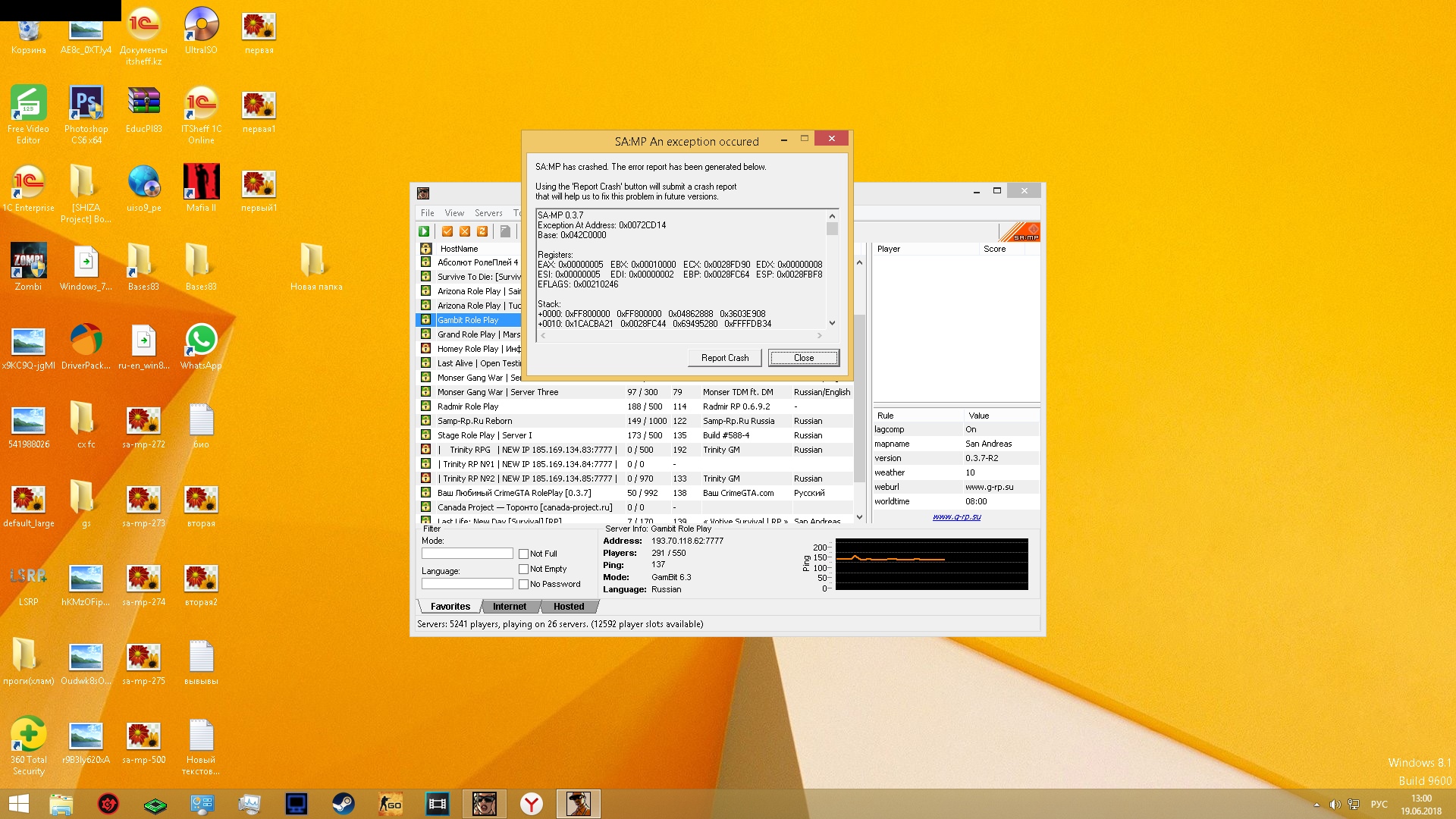
Task: Open the Servers menu
Action: click(x=488, y=213)
